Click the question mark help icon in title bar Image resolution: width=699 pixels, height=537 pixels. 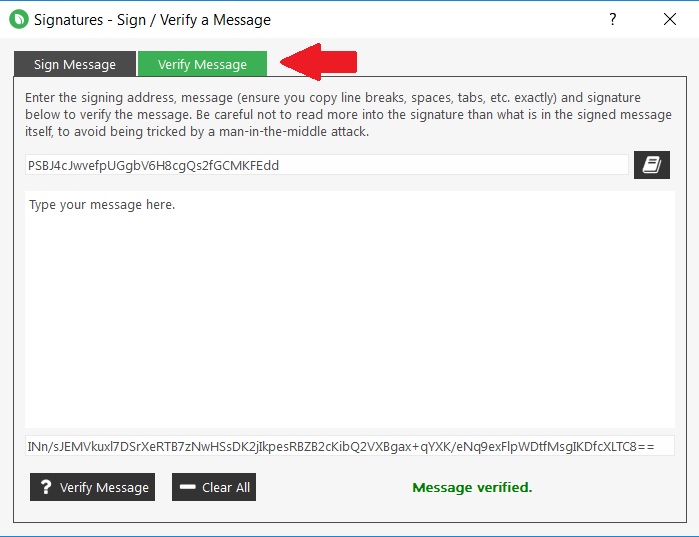[613, 19]
